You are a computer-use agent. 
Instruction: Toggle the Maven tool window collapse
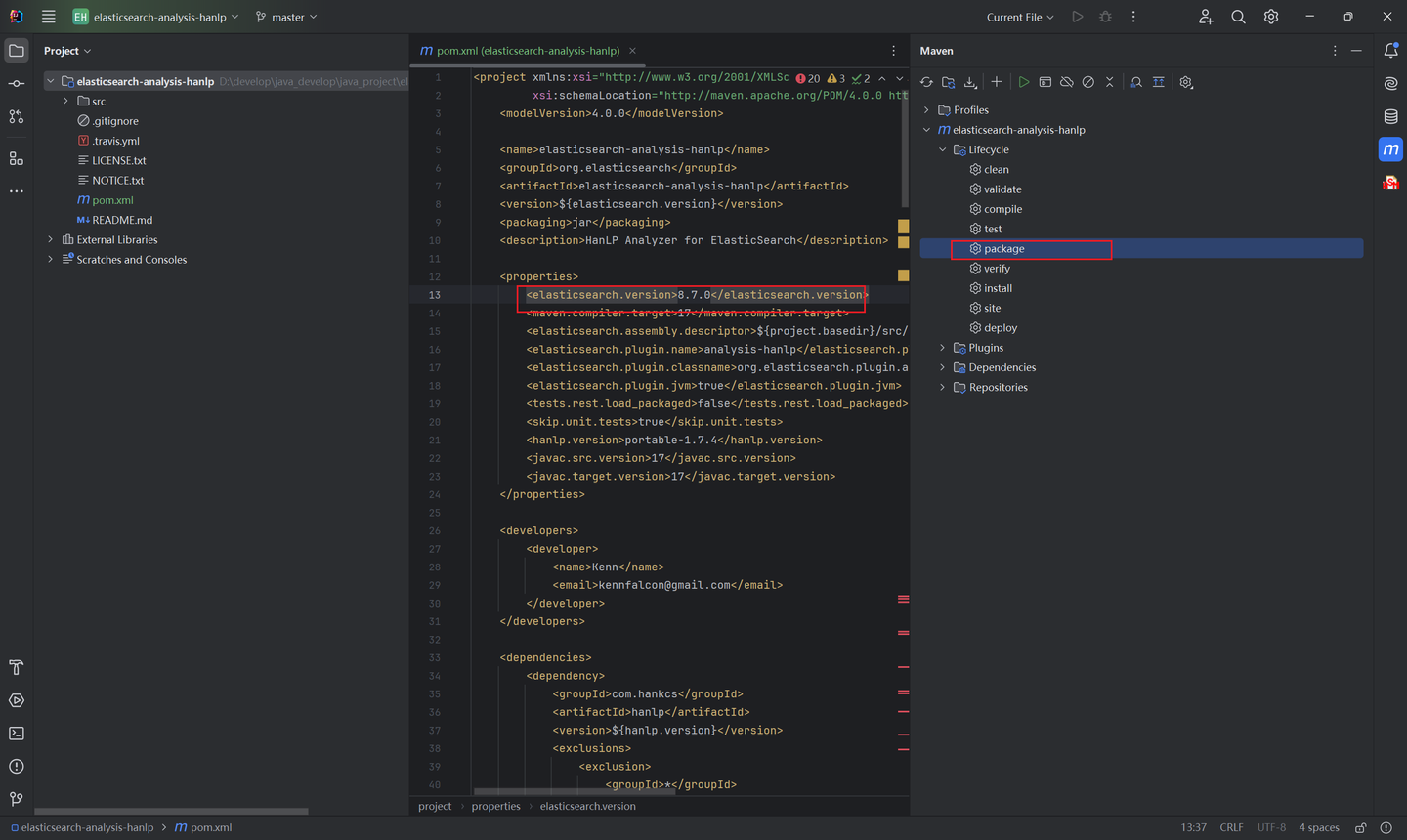tap(1357, 50)
